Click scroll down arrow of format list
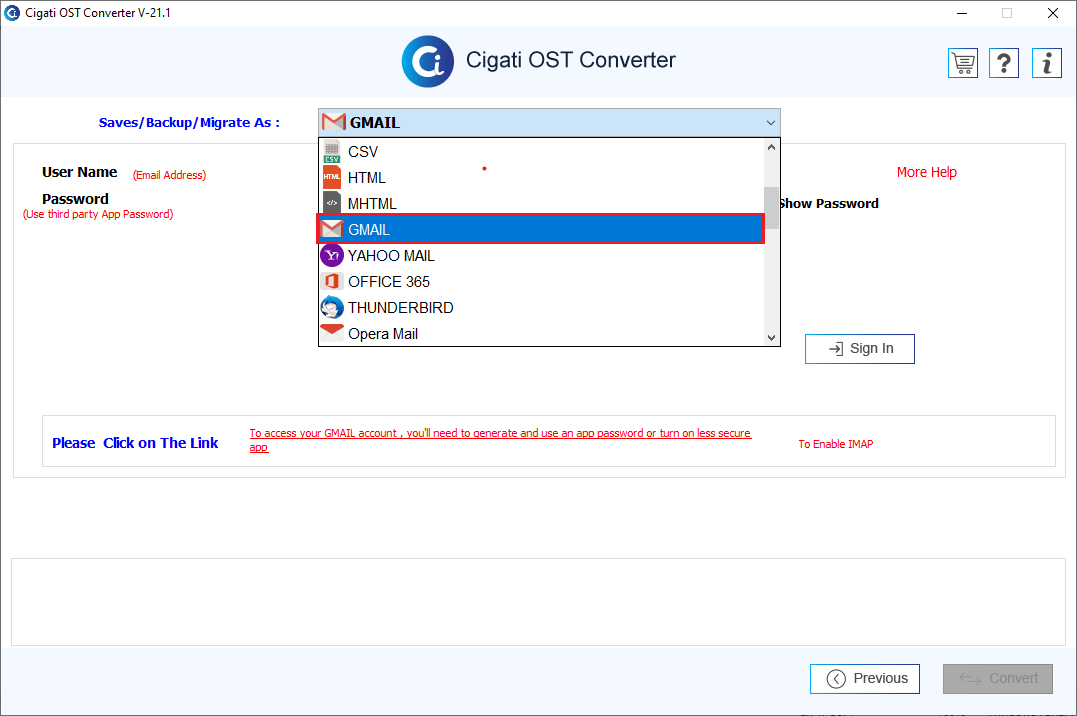Screen dimensions: 1077x716 tap(771, 337)
